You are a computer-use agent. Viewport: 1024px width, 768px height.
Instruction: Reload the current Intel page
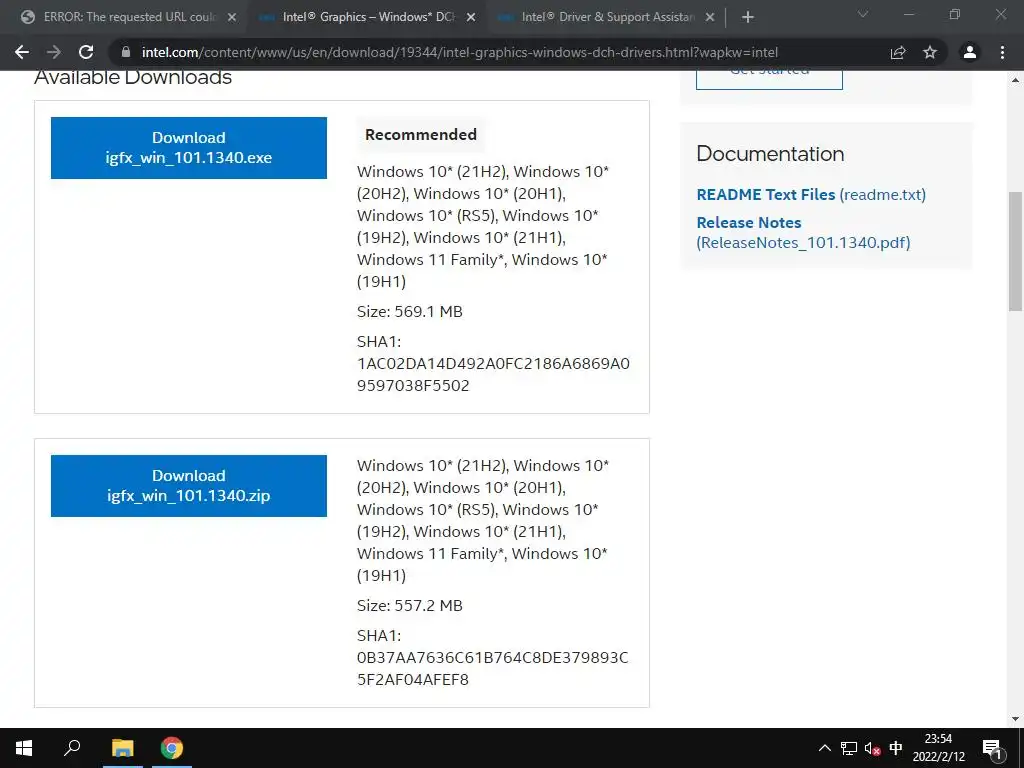click(86, 52)
